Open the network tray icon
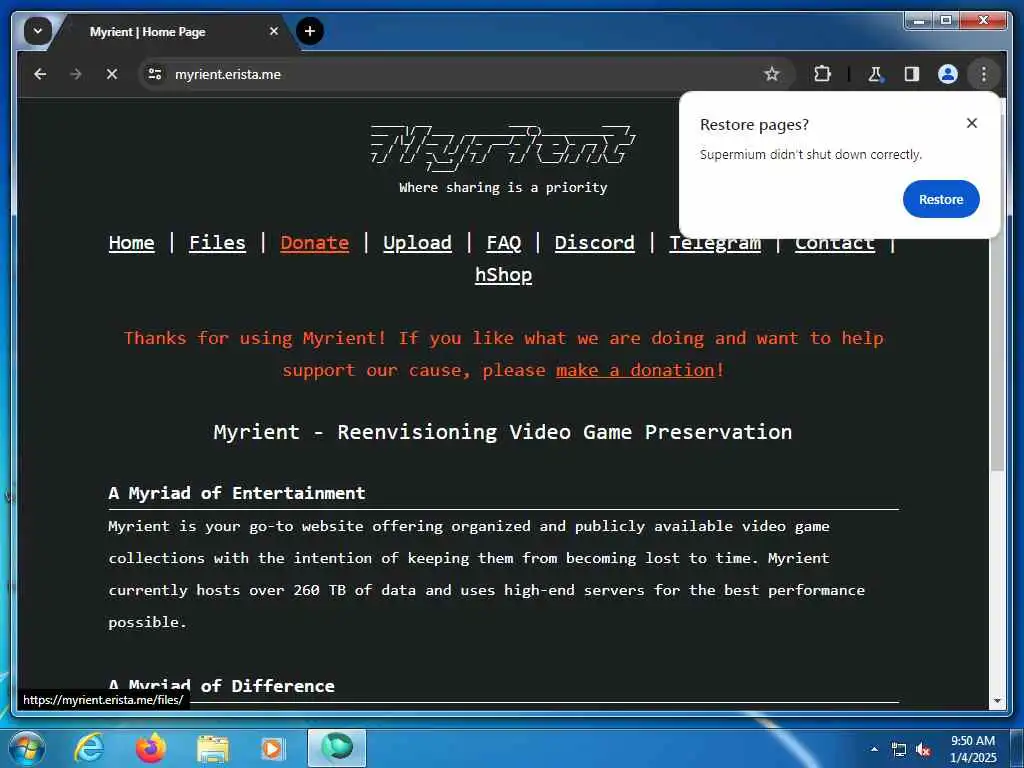Viewport: 1024px width, 768px height. [x=899, y=750]
